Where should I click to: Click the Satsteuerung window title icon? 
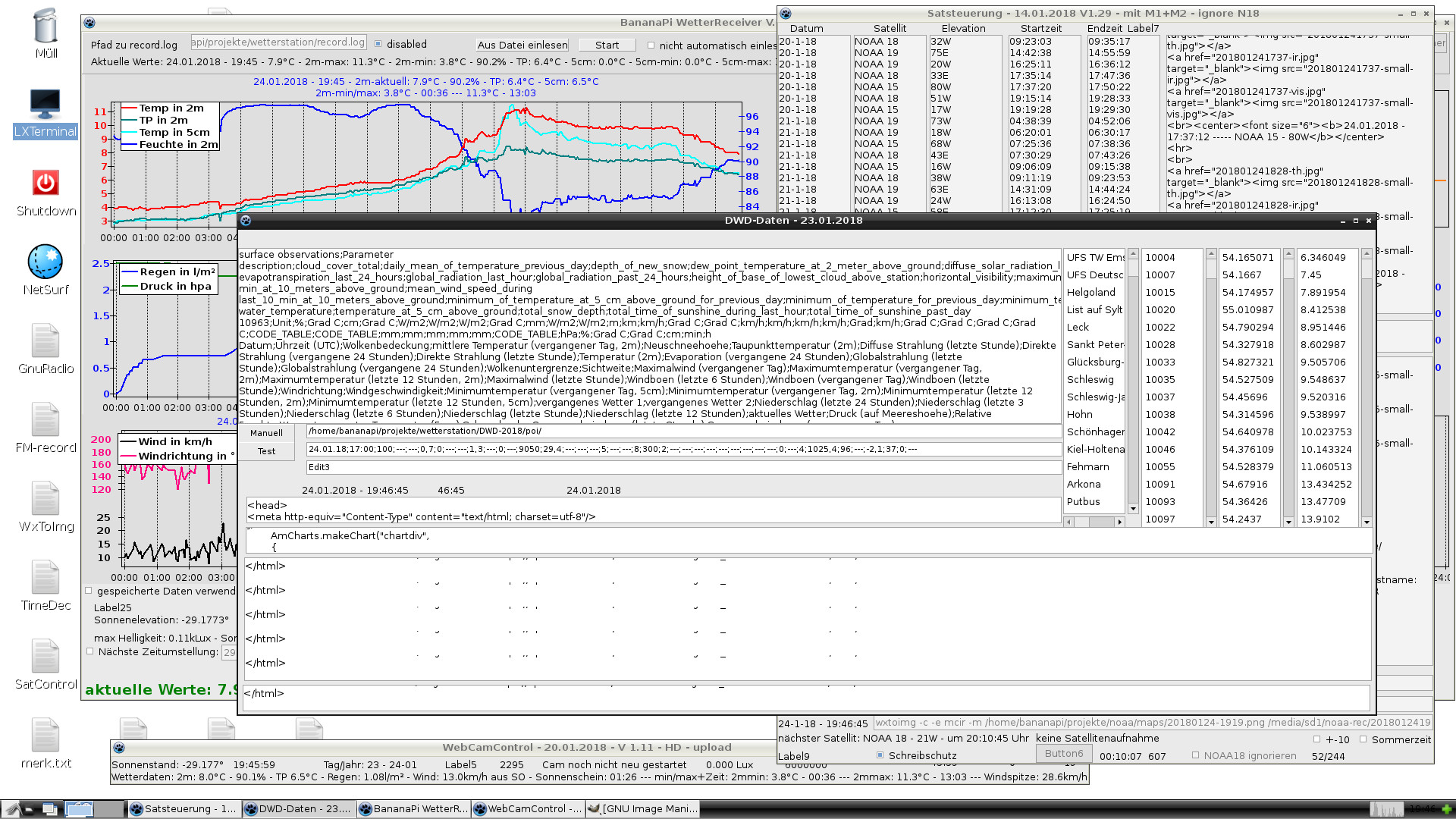pos(786,14)
